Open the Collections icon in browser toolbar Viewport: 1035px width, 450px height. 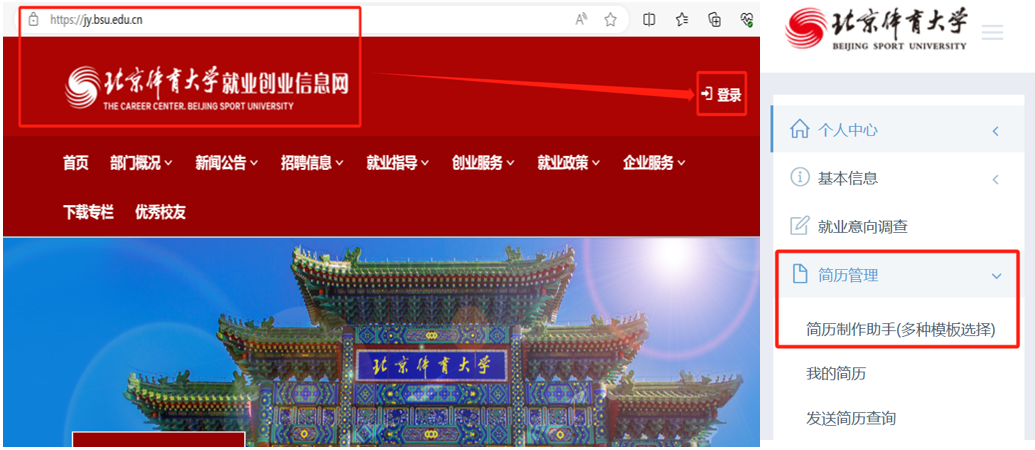point(714,19)
